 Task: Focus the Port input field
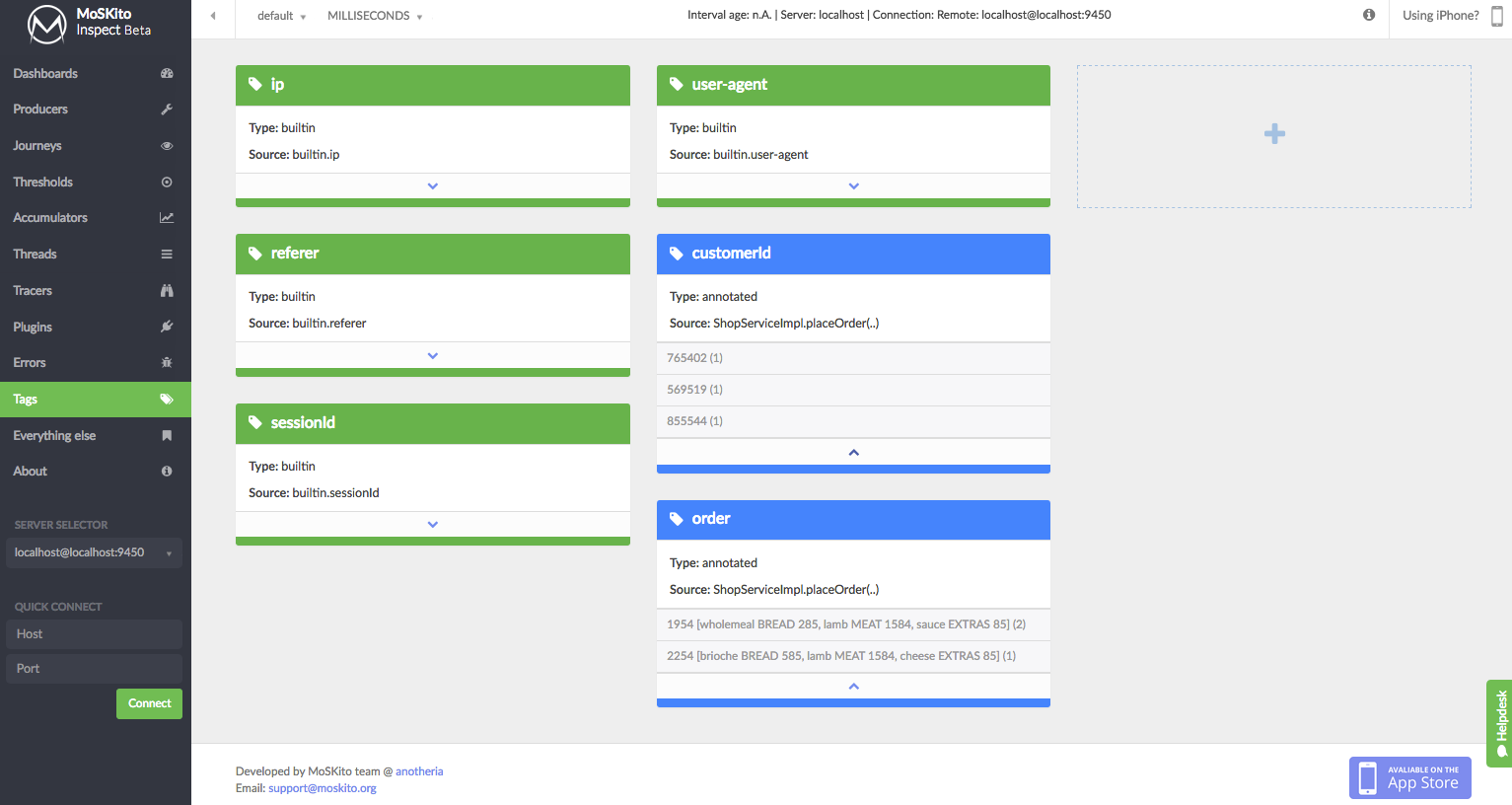[x=94, y=669]
